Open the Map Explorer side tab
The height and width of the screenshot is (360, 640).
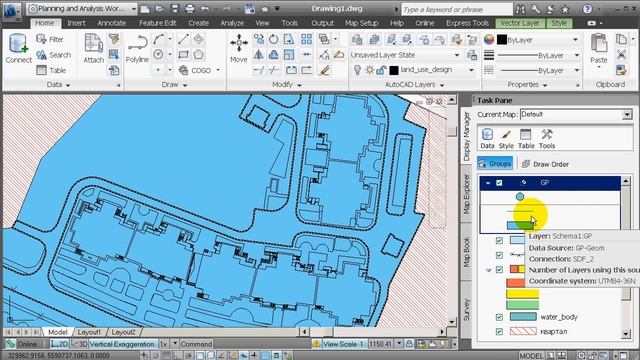tap(467, 194)
